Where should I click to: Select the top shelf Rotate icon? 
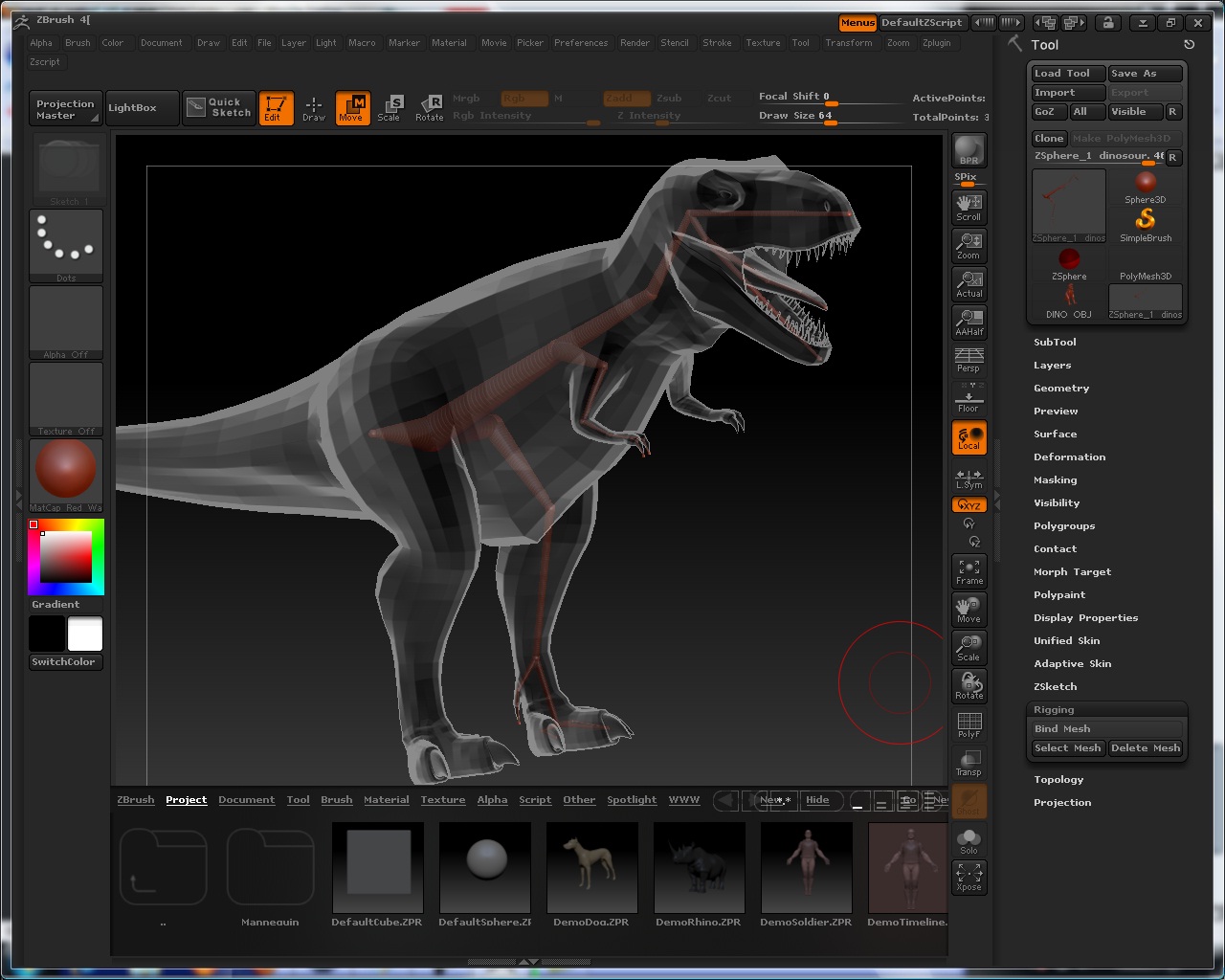pyautogui.click(x=429, y=108)
